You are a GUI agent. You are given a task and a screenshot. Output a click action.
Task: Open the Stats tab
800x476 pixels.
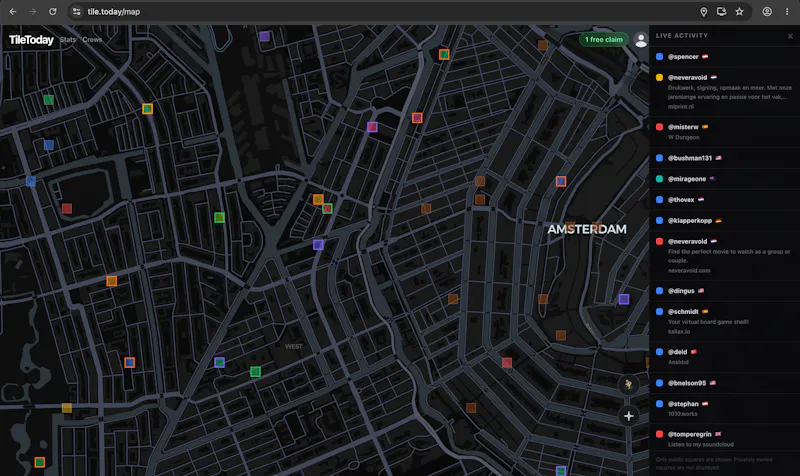pyautogui.click(x=67, y=39)
